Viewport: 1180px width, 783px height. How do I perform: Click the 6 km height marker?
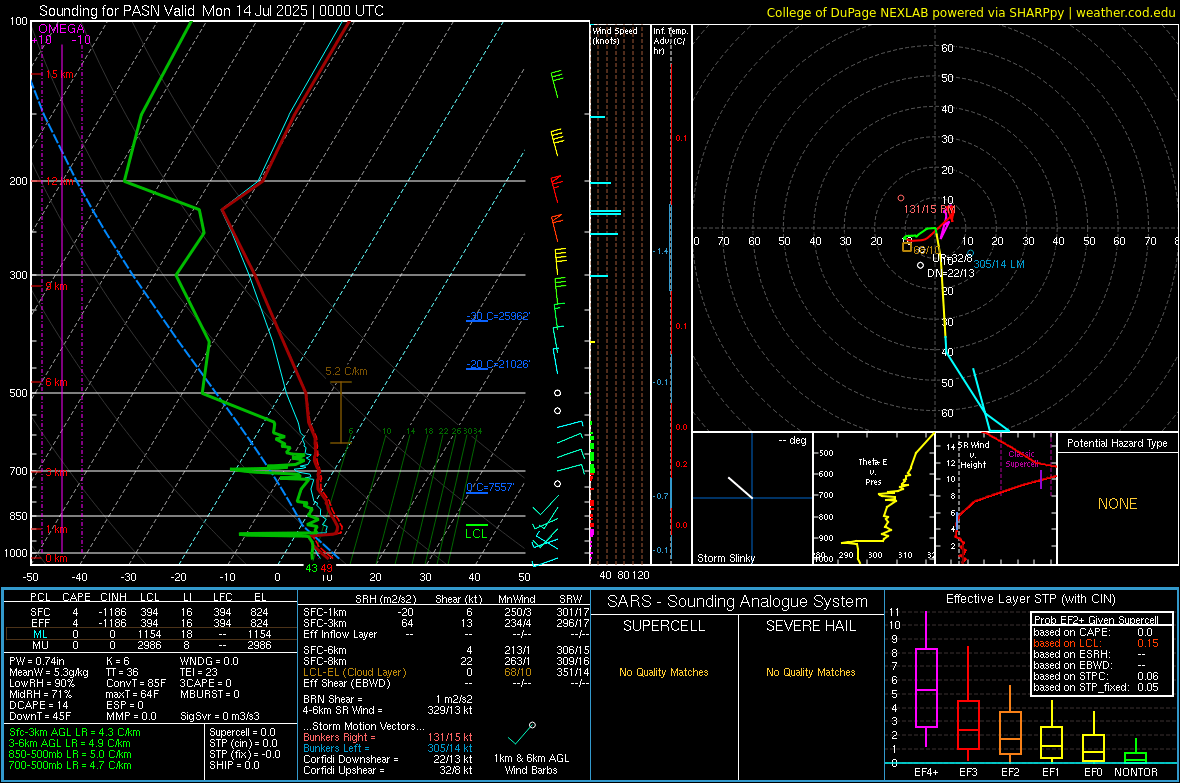click(x=56, y=382)
